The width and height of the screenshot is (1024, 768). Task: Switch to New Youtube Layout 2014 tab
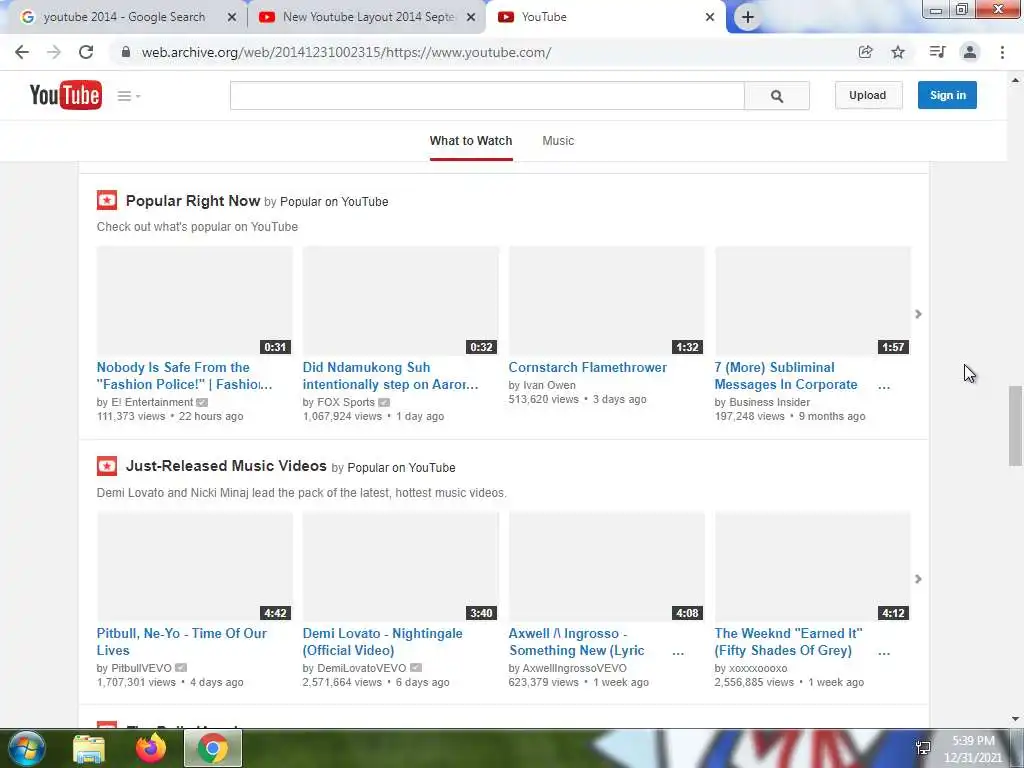(x=368, y=17)
